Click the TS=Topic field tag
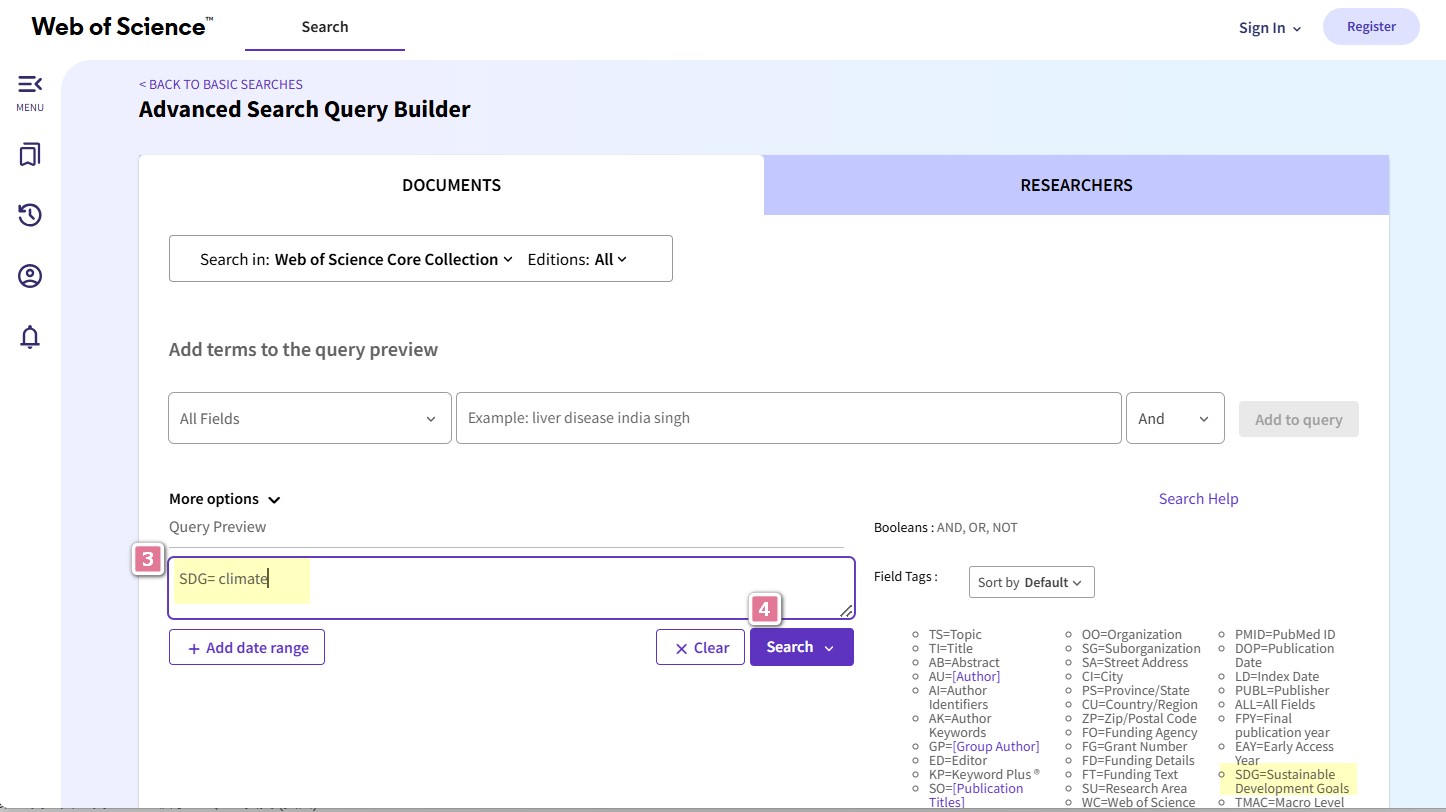Screen dimensions: 1446x812 click(x=955, y=634)
